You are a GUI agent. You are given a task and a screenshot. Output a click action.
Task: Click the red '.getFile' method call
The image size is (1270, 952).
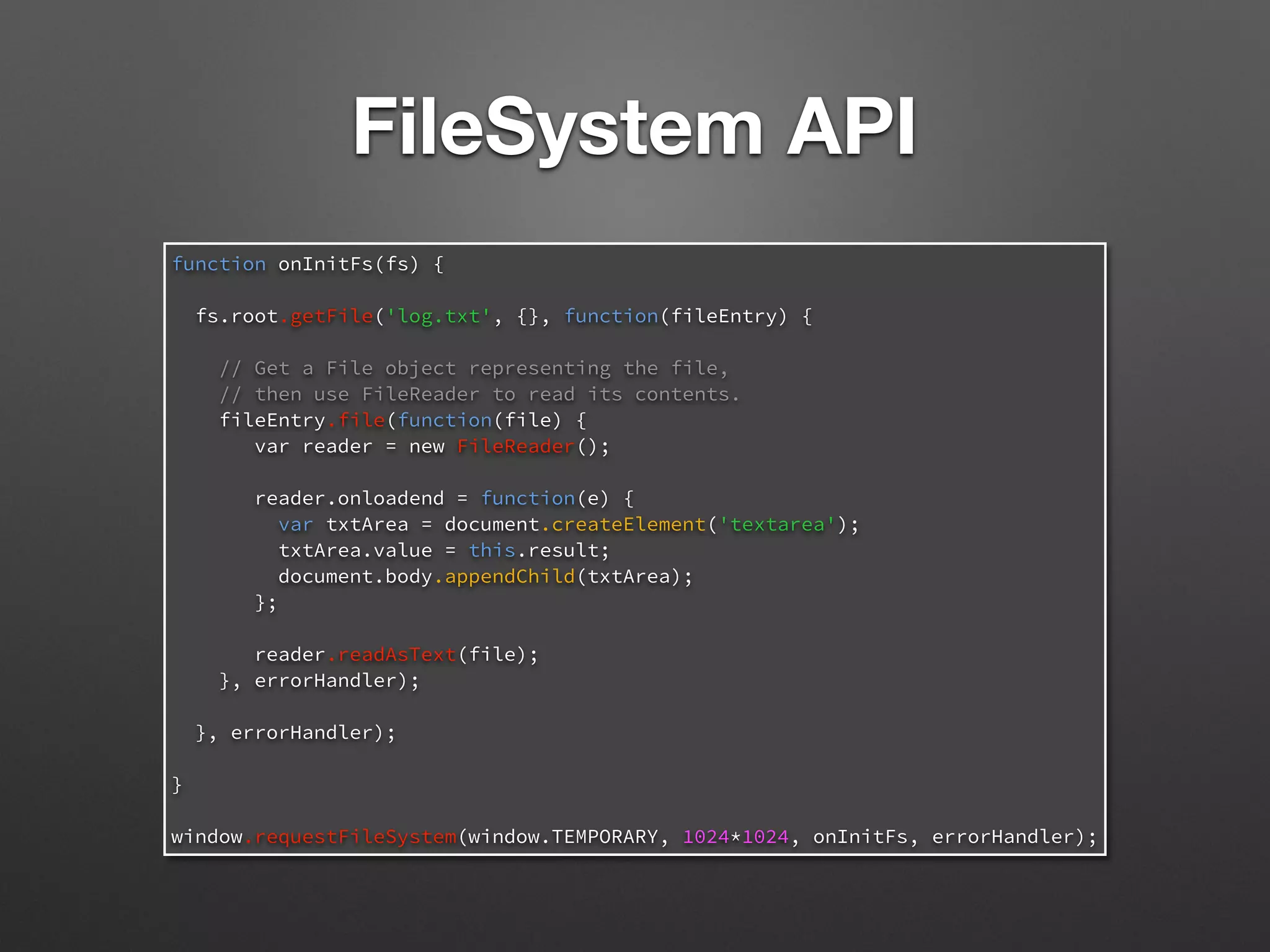click(327, 317)
